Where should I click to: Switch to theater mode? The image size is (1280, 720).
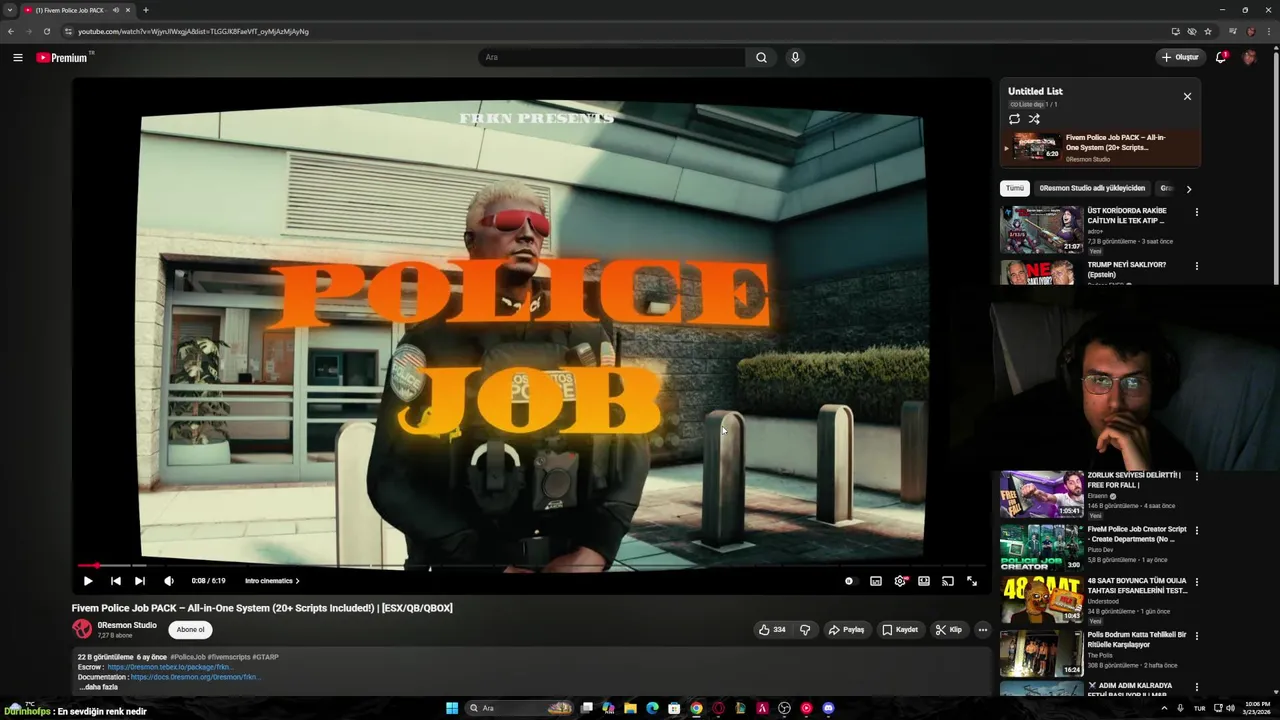pyautogui.click(x=924, y=581)
